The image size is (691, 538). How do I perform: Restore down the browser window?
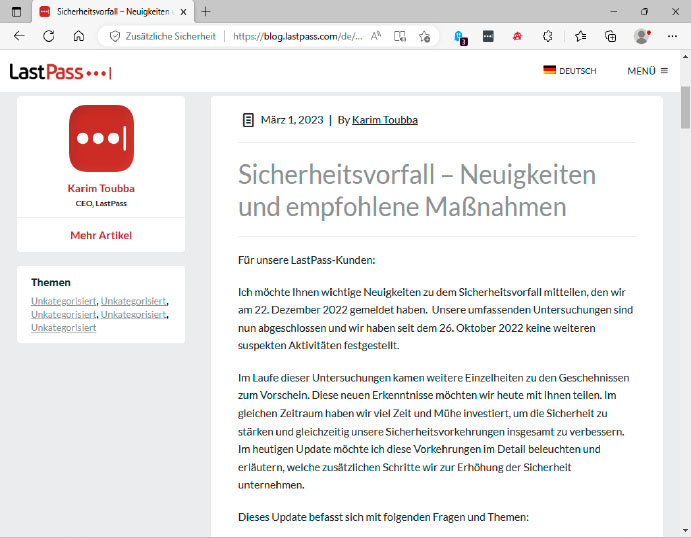pyautogui.click(x=644, y=12)
